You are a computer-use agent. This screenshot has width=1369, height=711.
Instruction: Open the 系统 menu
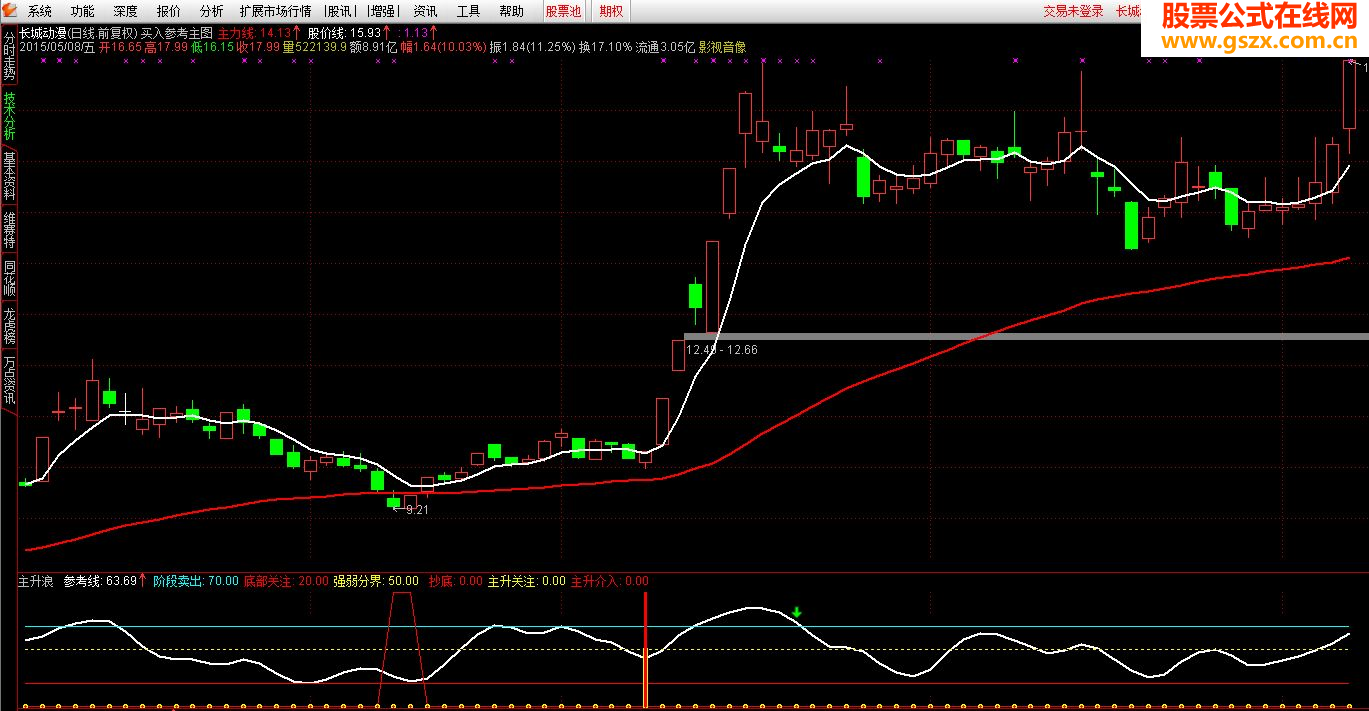pos(40,12)
